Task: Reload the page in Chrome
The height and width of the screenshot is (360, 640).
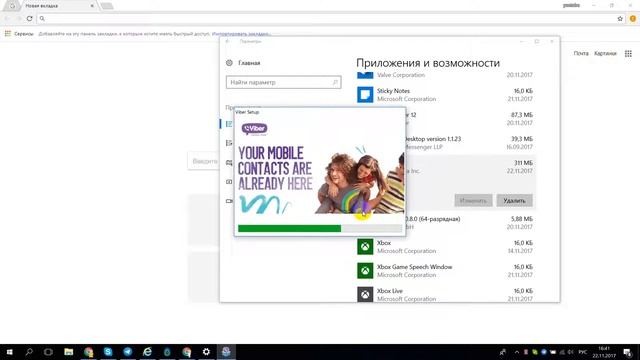Action: [x=29, y=18]
